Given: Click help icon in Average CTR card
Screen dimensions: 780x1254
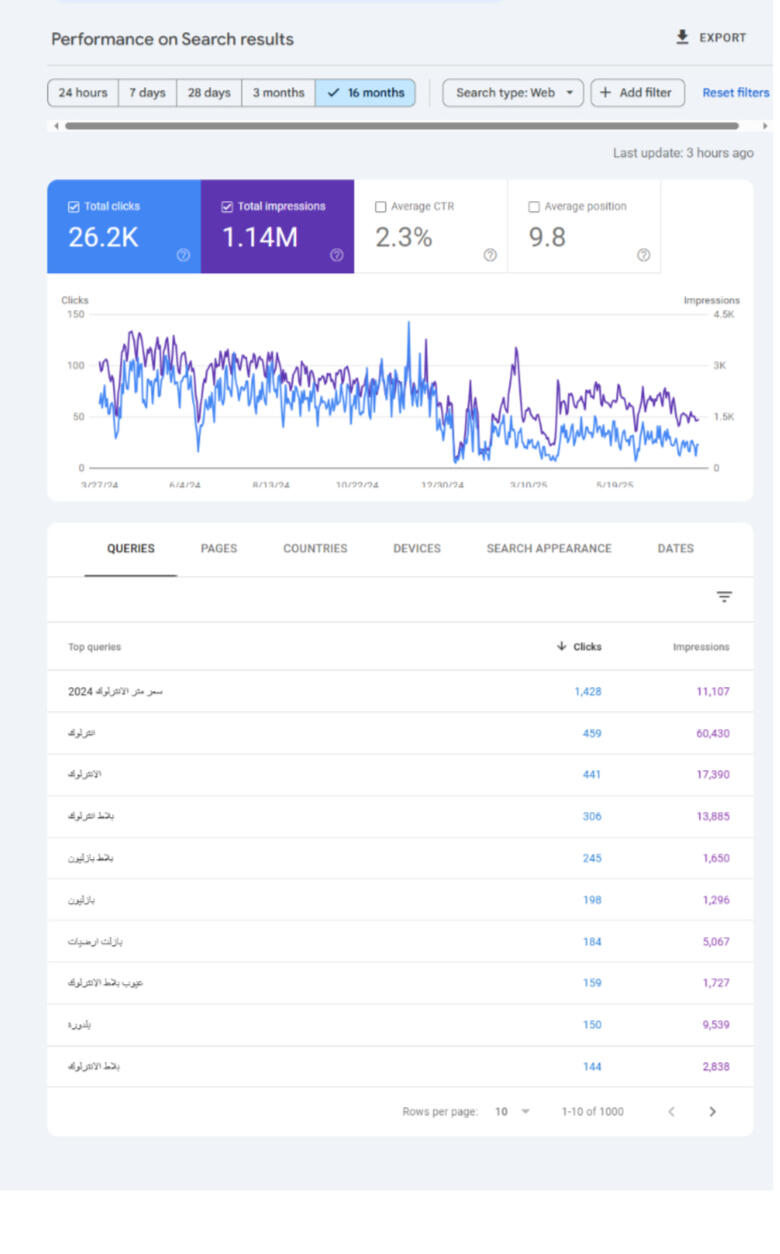Looking at the screenshot, I should [490, 255].
